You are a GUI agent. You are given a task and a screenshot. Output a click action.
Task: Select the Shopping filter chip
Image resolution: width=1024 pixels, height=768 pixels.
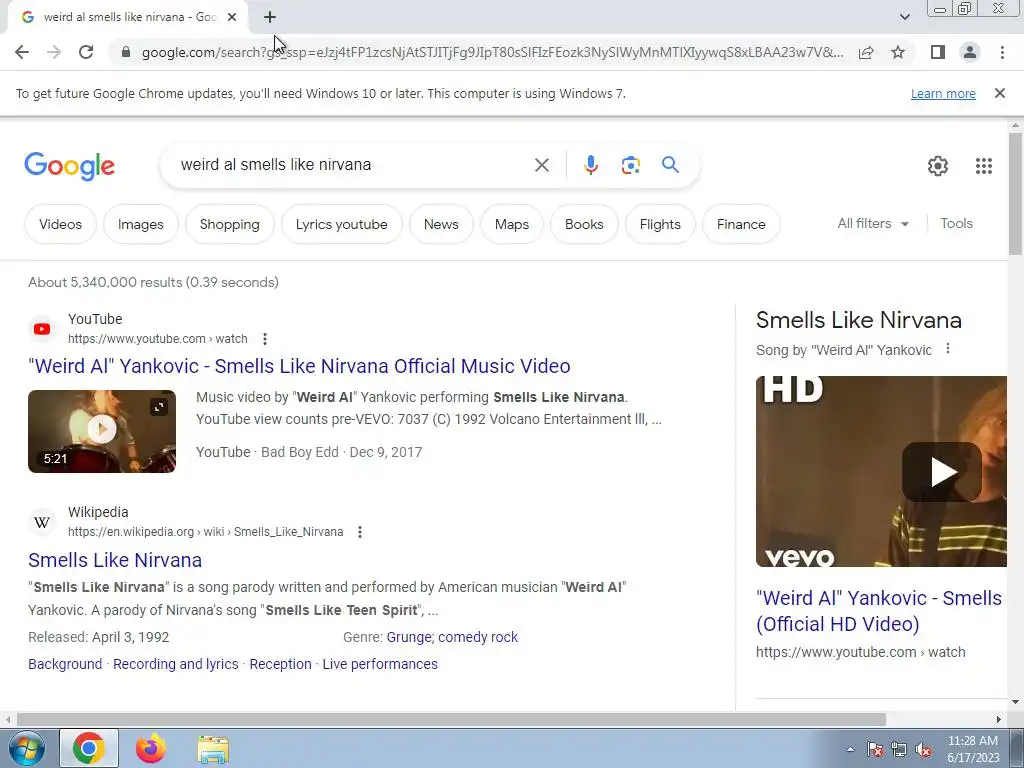[229, 224]
